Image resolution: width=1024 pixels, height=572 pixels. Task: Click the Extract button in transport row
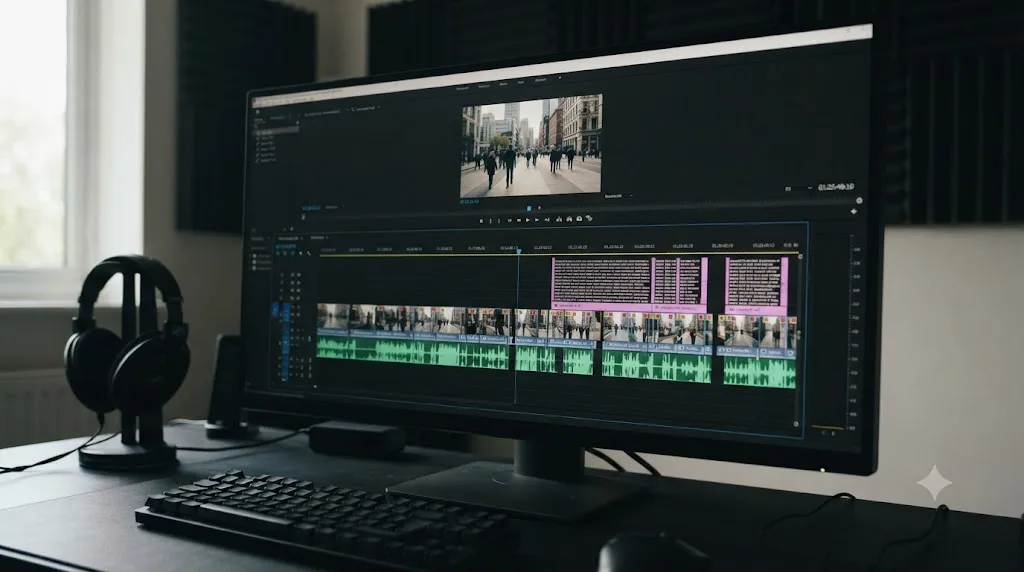569,219
